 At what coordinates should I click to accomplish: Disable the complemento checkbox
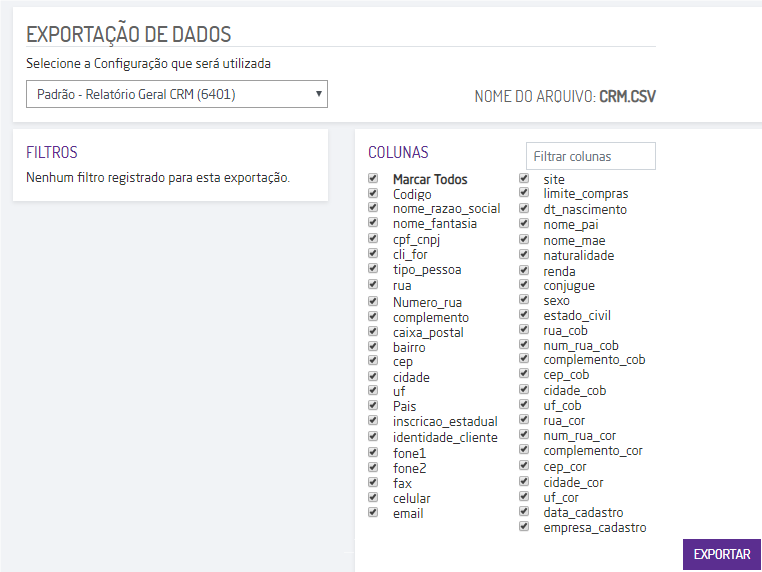tap(373, 316)
